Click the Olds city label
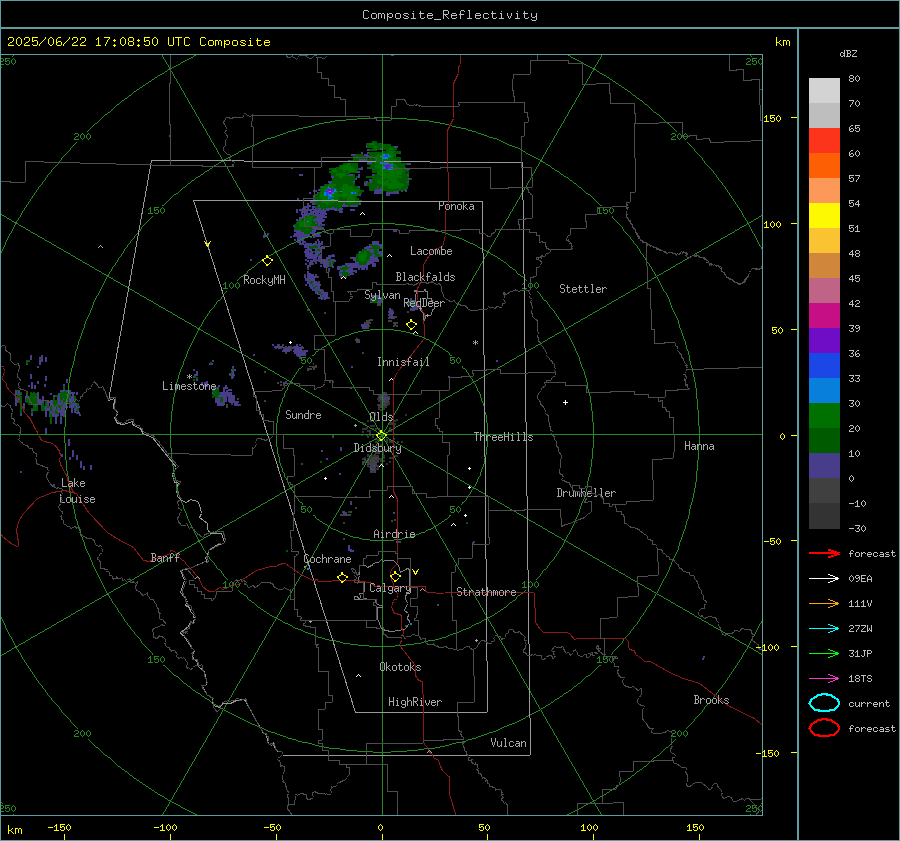Image resolution: width=900 pixels, height=841 pixels. pos(381,417)
